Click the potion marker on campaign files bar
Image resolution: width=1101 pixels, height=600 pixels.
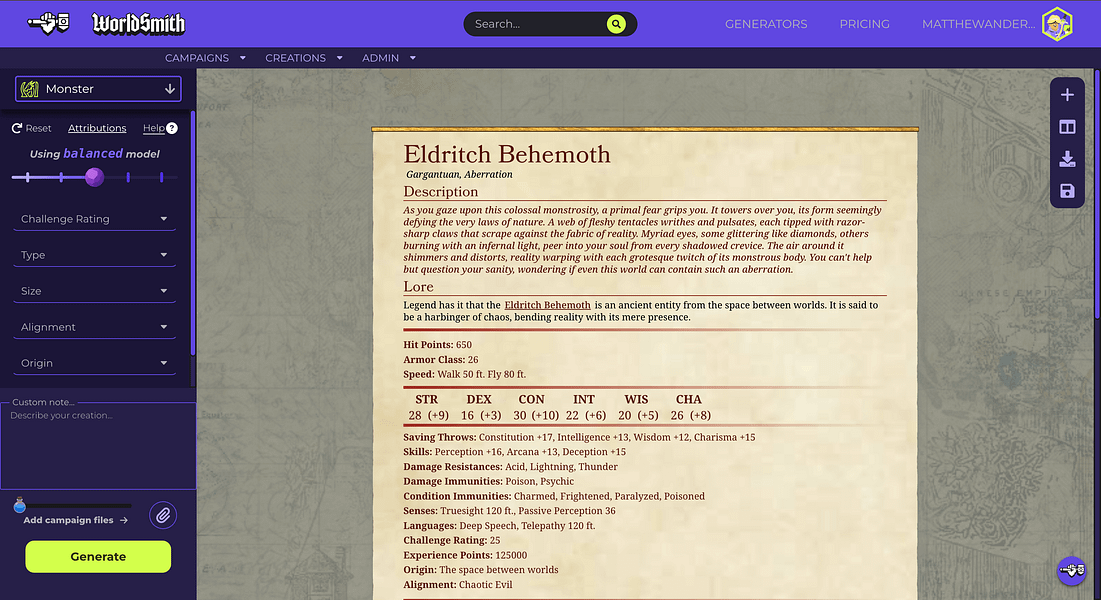coord(20,504)
